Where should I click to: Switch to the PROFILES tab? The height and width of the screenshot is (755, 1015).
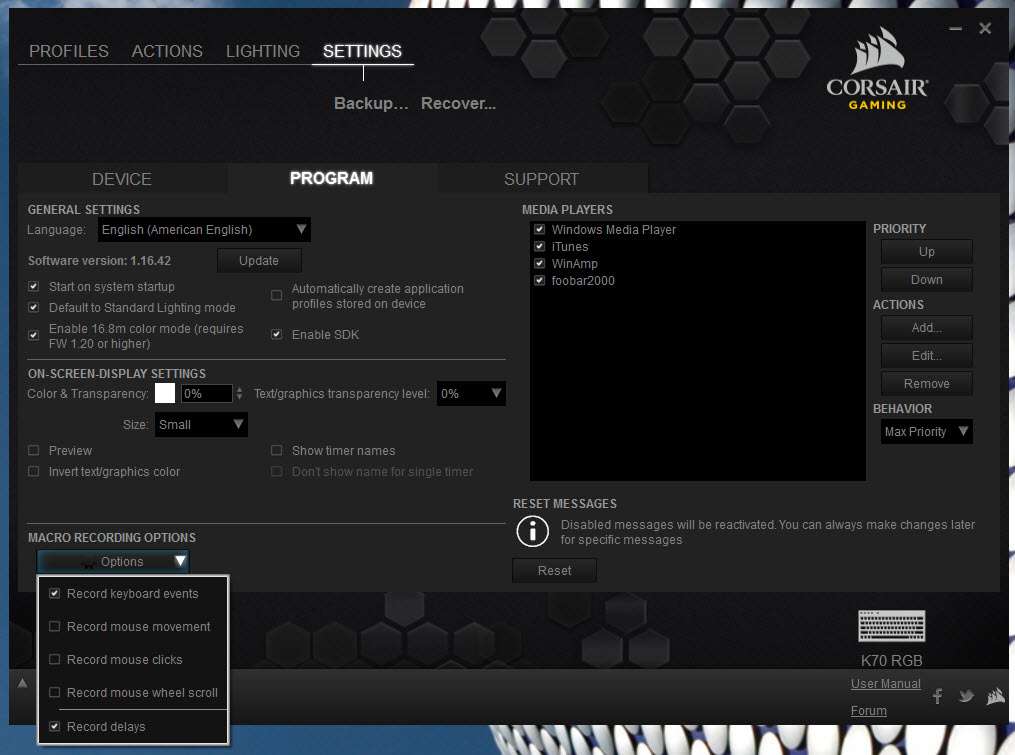tap(69, 51)
